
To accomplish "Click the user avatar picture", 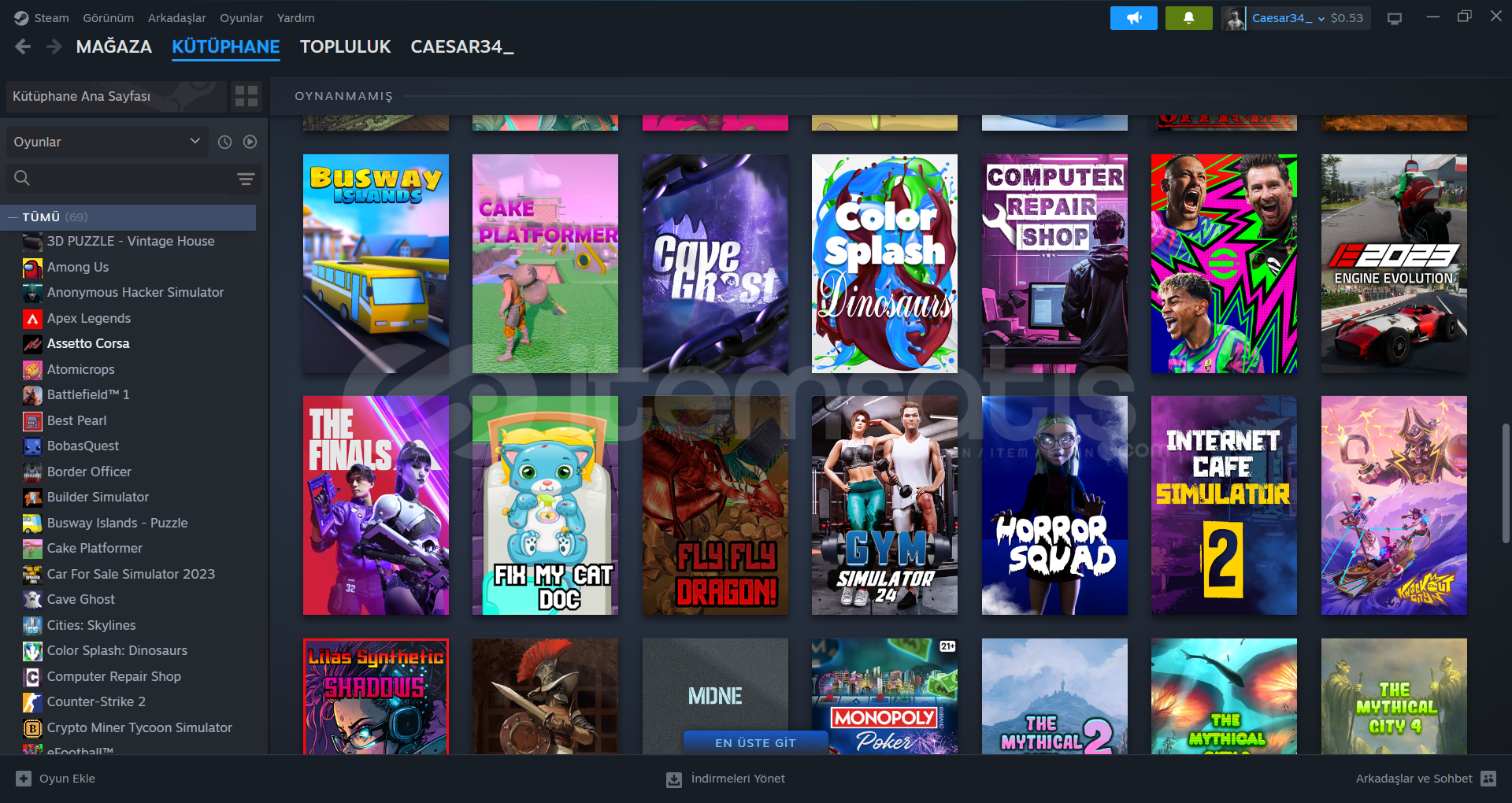I will tap(1234, 18).
